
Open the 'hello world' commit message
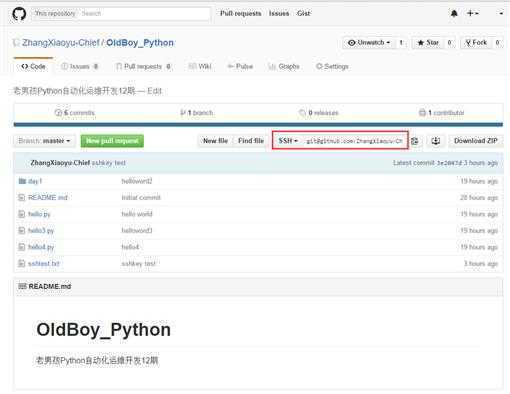coord(137,214)
